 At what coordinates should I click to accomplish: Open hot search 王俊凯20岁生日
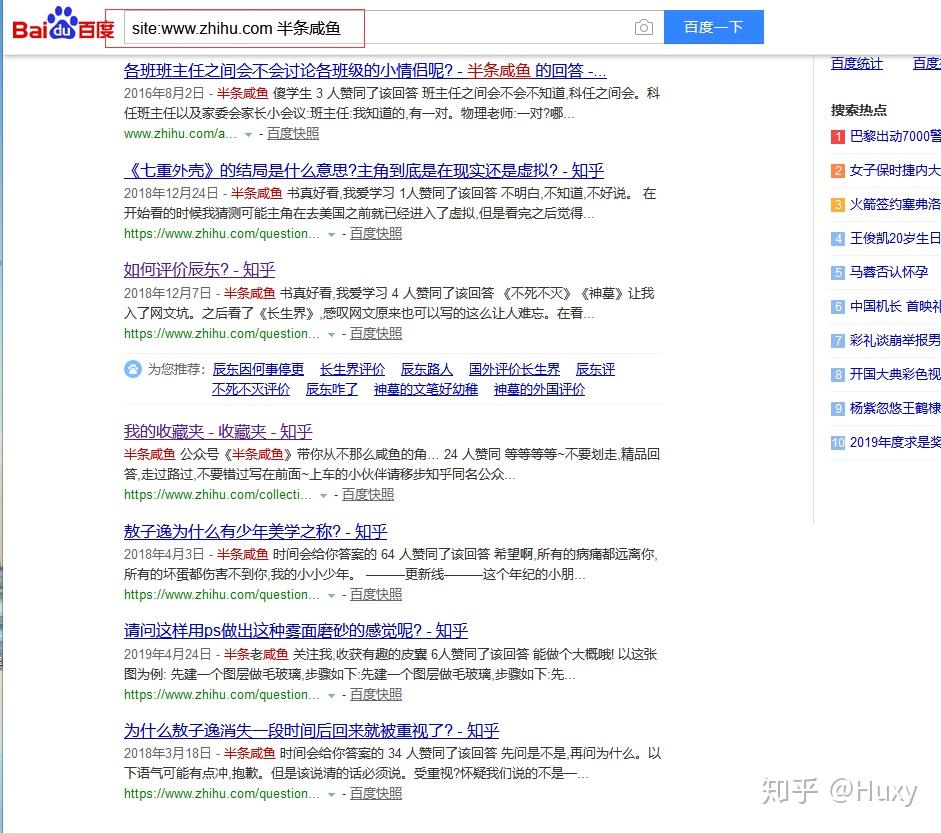point(895,238)
